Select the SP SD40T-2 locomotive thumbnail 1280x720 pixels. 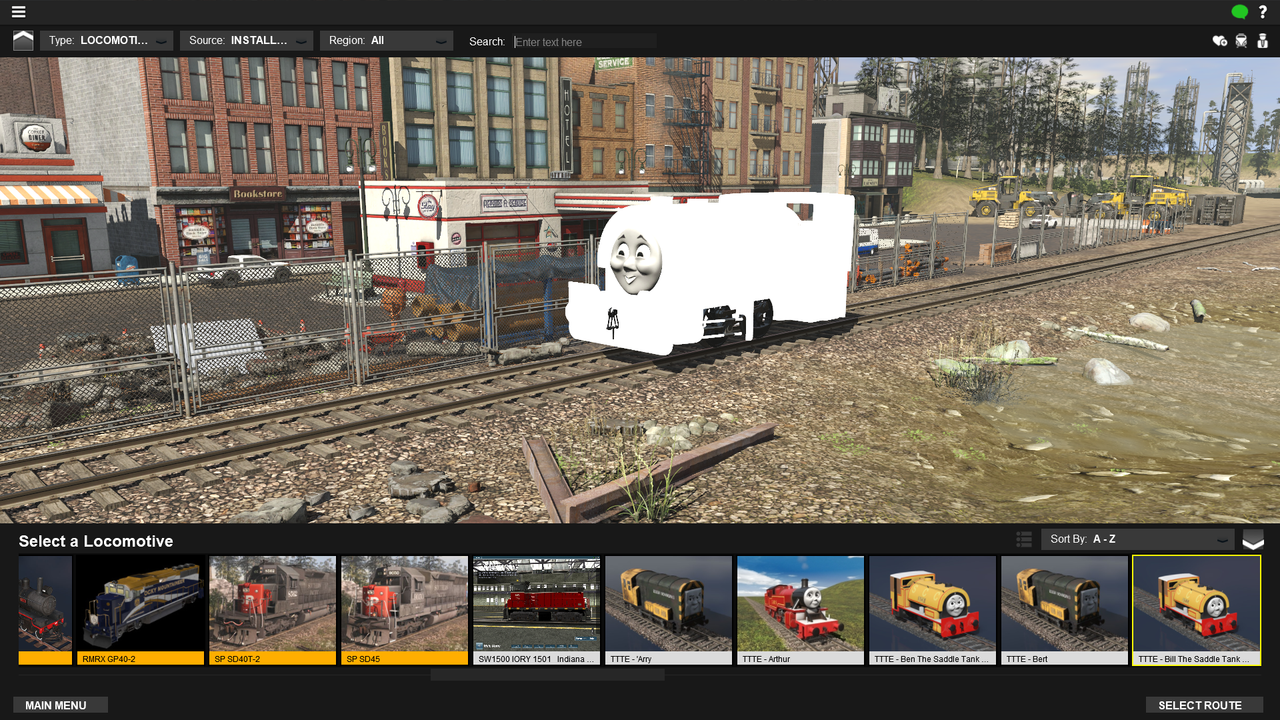(272, 611)
